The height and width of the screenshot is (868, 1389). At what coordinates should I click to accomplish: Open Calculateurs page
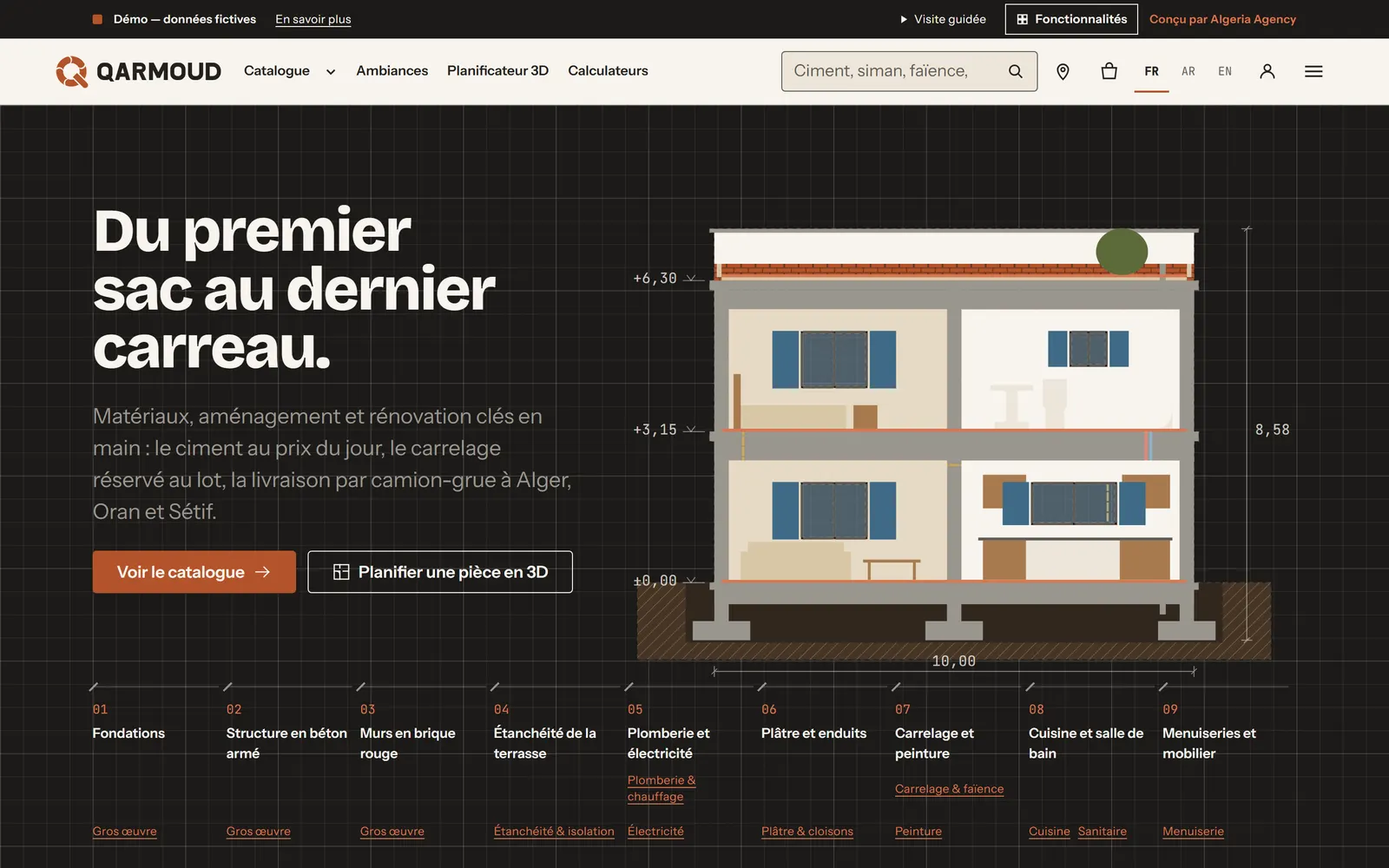[x=608, y=71]
